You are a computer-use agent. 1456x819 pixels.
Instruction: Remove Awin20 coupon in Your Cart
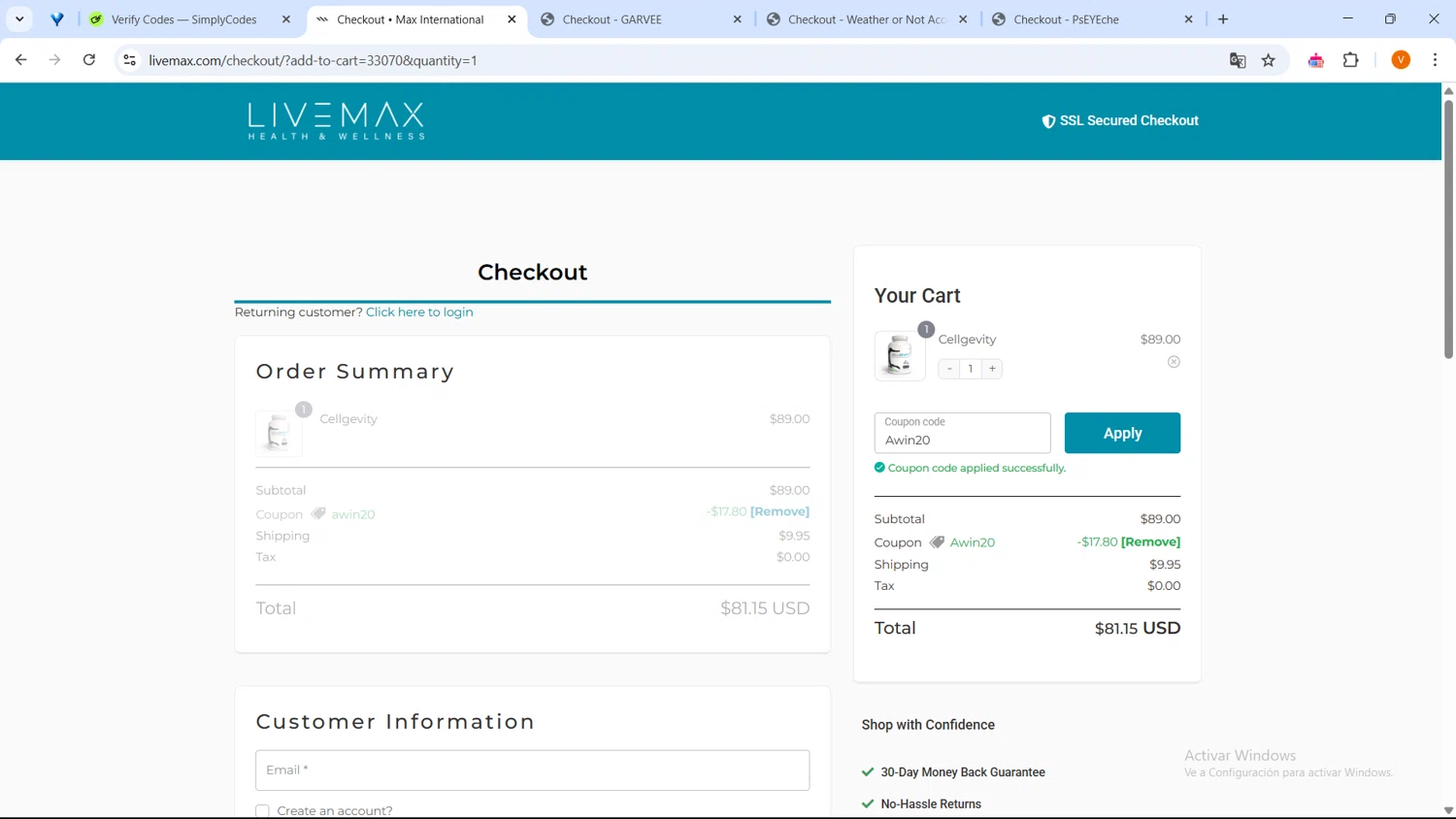click(x=1150, y=541)
